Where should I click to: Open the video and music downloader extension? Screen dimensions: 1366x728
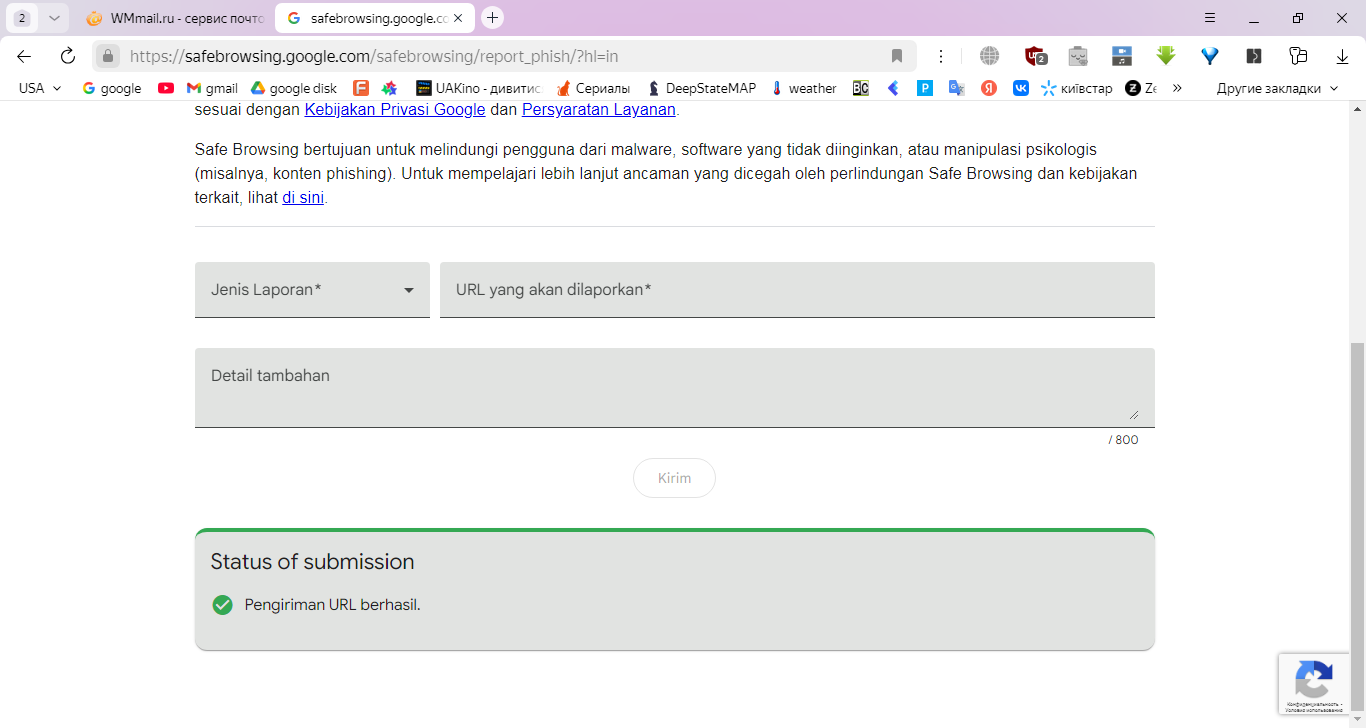(x=1122, y=56)
